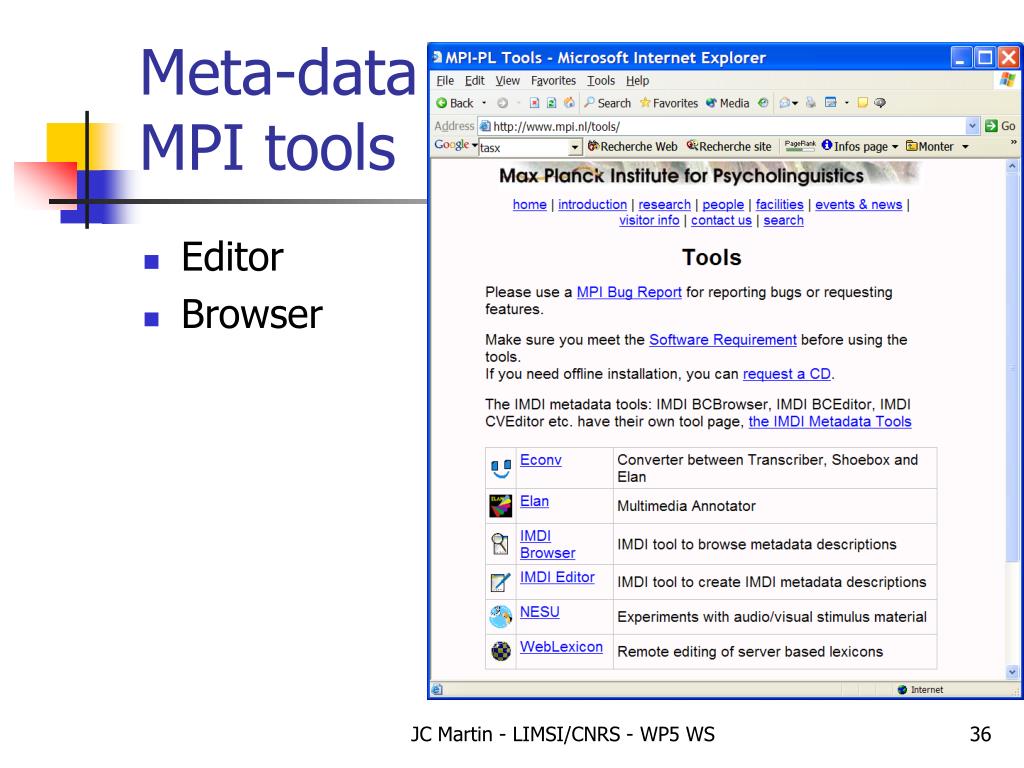This screenshot has width=1024, height=768.
Task: Open the Favorites menu in the menu bar
Action: click(x=553, y=80)
